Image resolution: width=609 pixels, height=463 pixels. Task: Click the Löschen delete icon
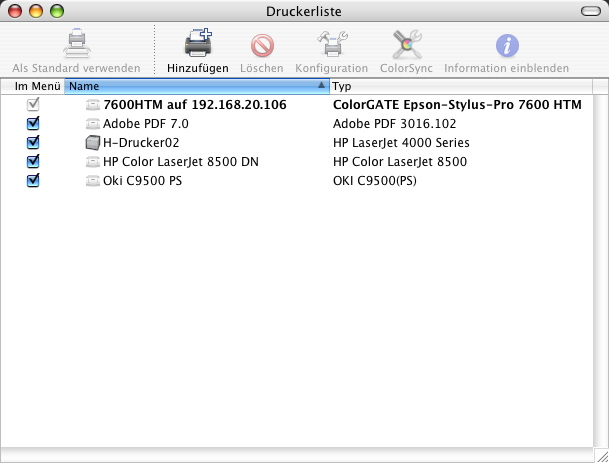point(262,45)
